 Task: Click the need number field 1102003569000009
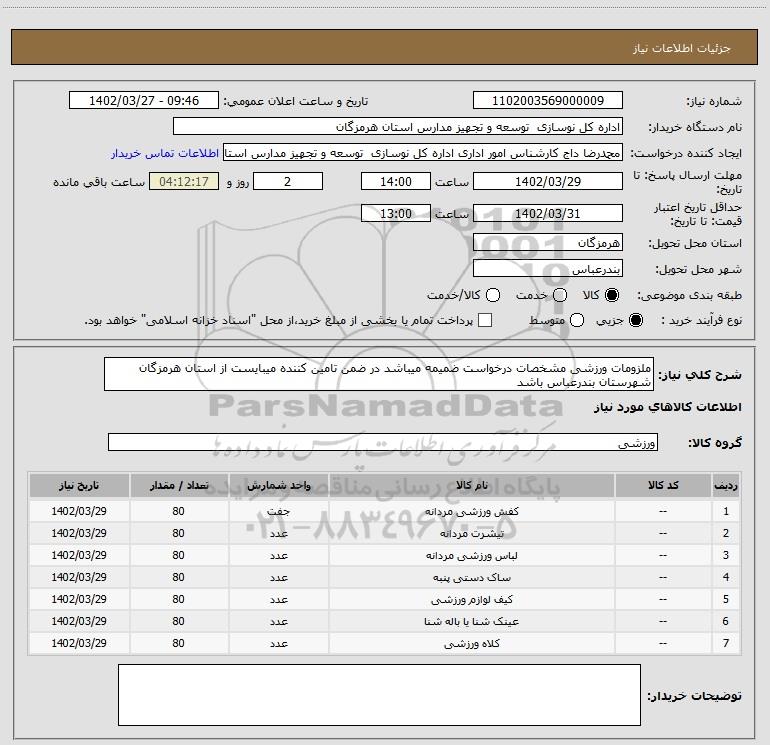click(x=548, y=100)
